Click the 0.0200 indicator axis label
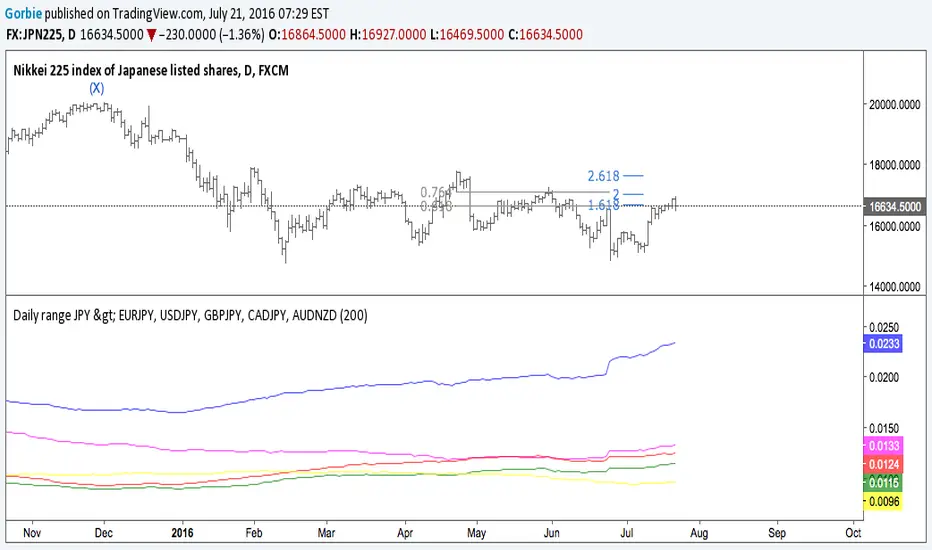The height and width of the screenshot is (550, 932). 884,378
